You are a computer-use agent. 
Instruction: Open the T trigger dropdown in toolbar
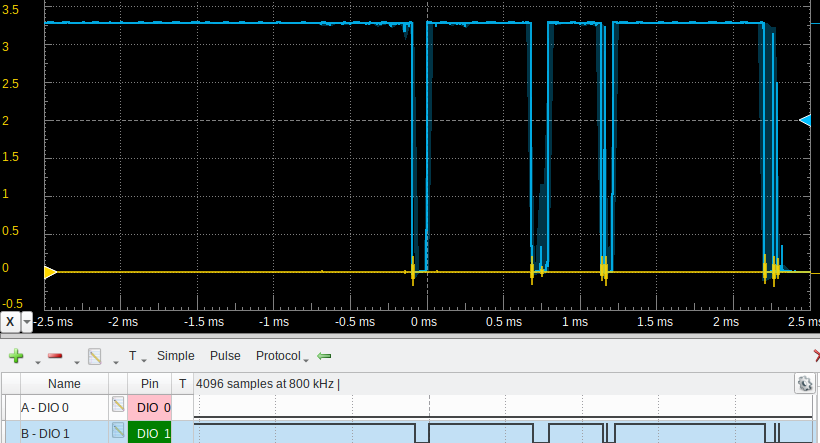(x=137, y=357)
